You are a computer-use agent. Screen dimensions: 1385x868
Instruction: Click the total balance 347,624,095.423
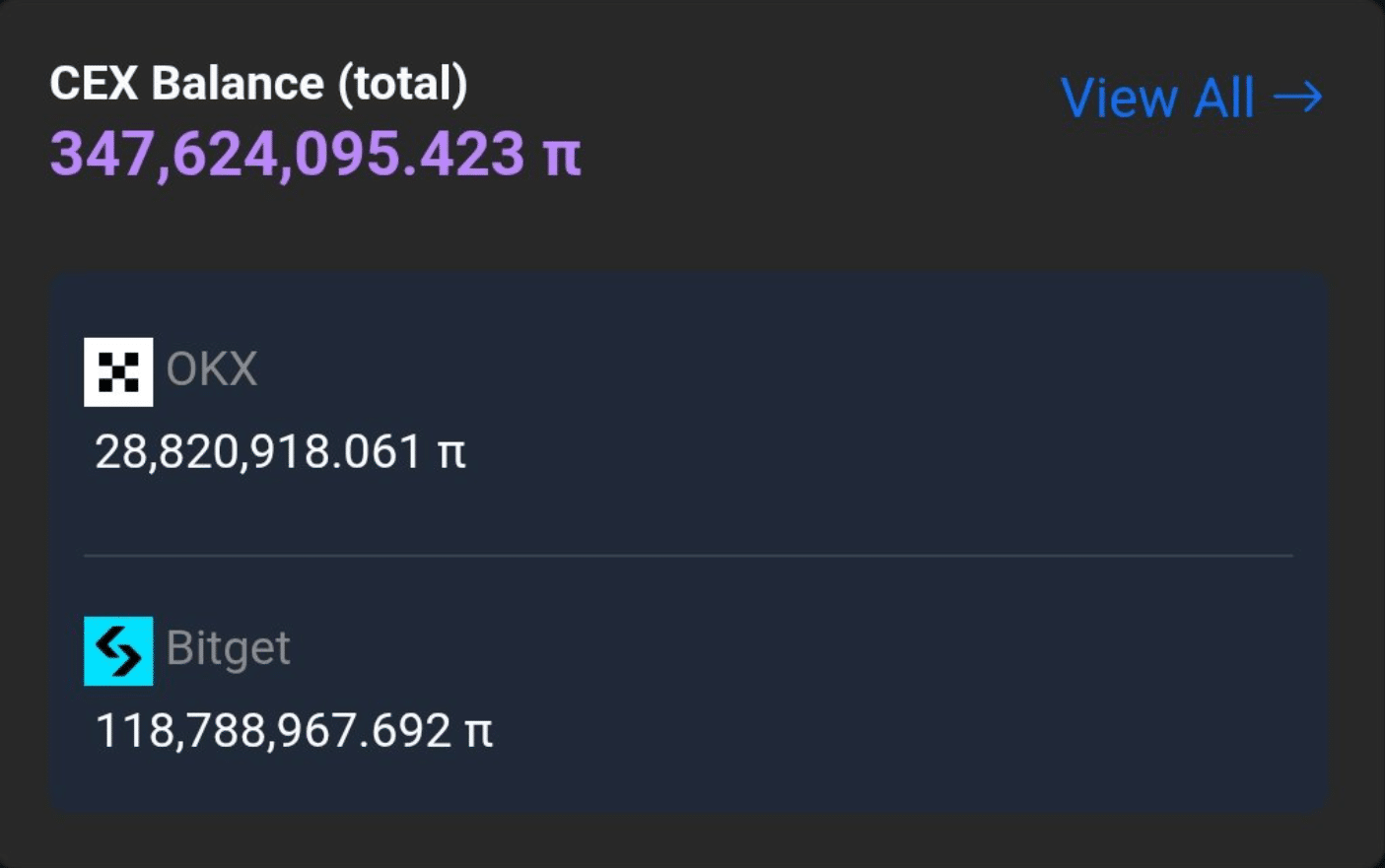(x=287, y=154)
